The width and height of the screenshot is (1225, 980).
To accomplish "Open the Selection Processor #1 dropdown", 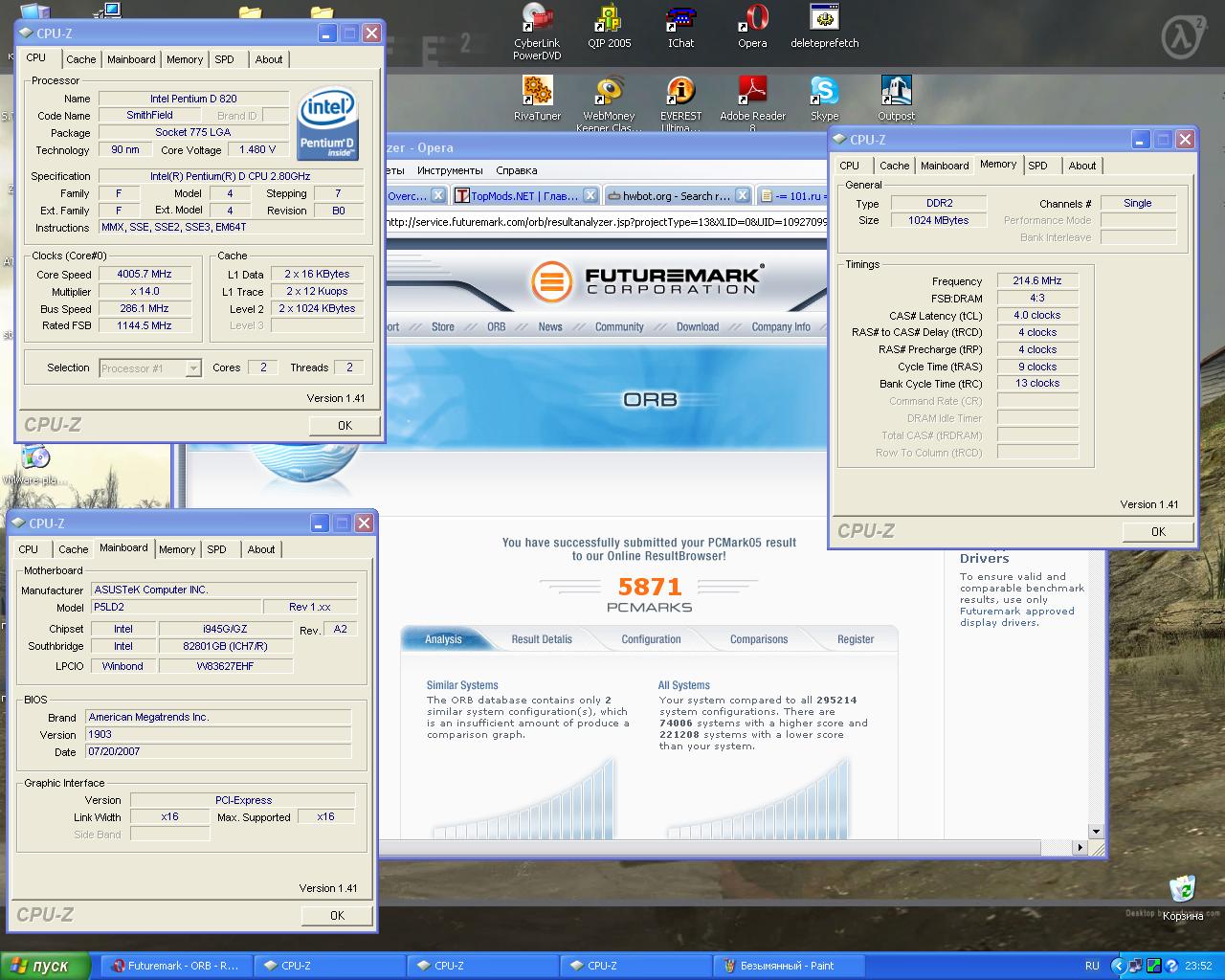I will (x=192, y=368).
